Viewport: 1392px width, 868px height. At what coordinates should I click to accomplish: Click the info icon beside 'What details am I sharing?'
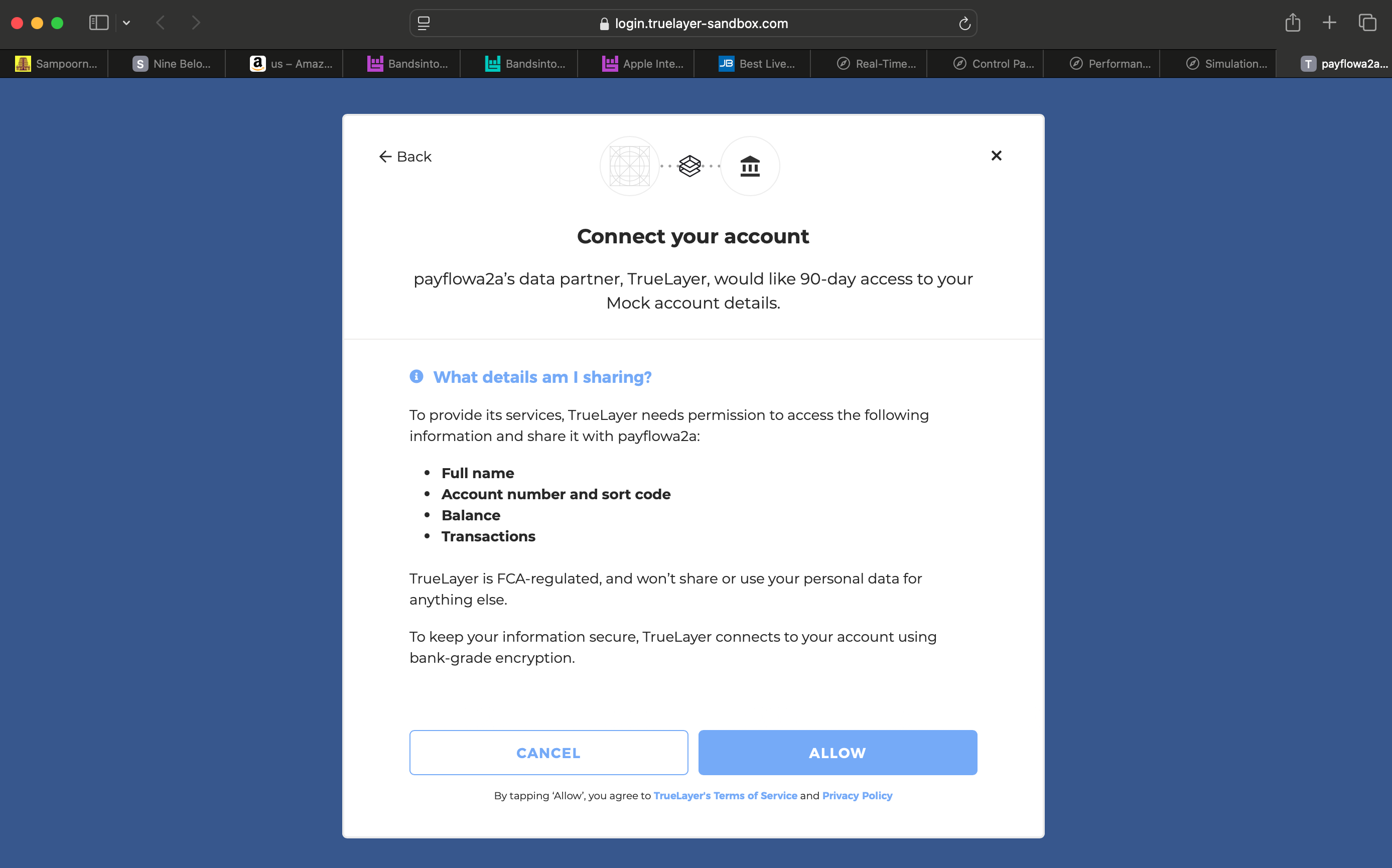point(415,377)
